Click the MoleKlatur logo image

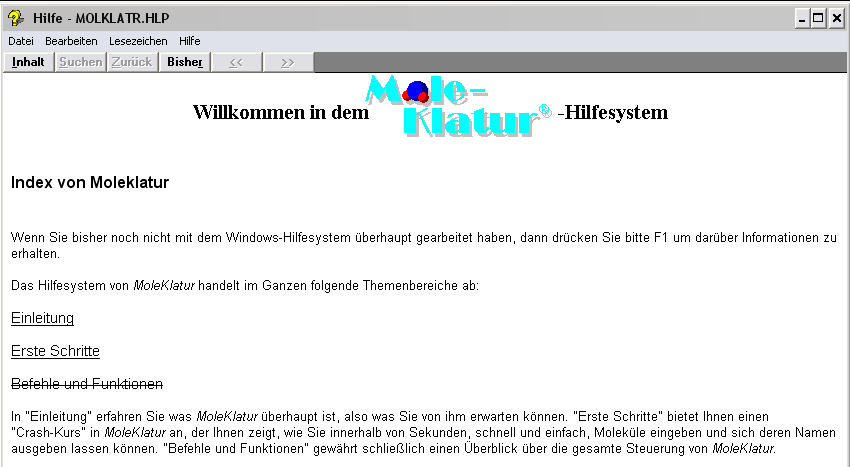coord(459,105)
